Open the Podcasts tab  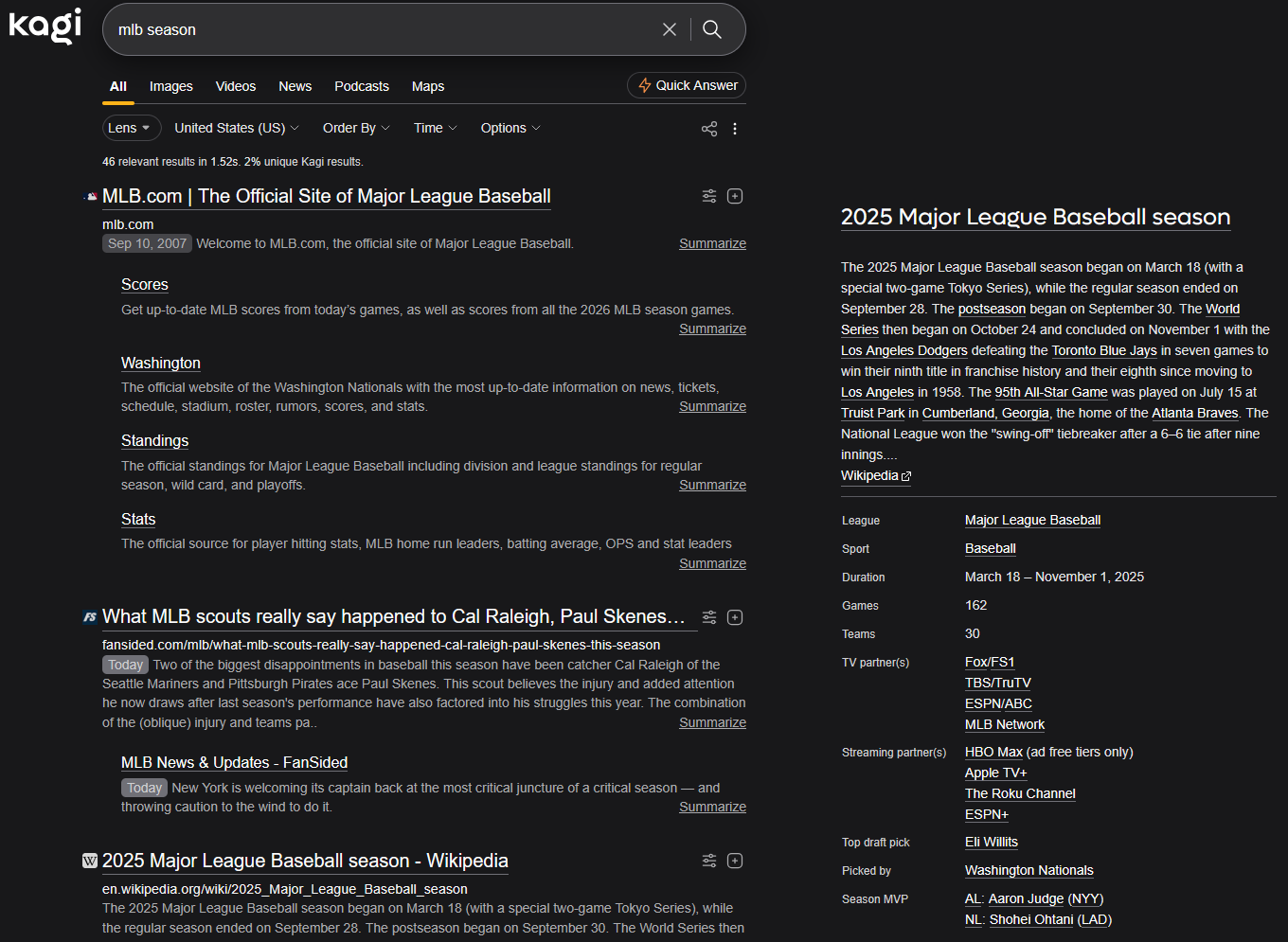(362, 86)
